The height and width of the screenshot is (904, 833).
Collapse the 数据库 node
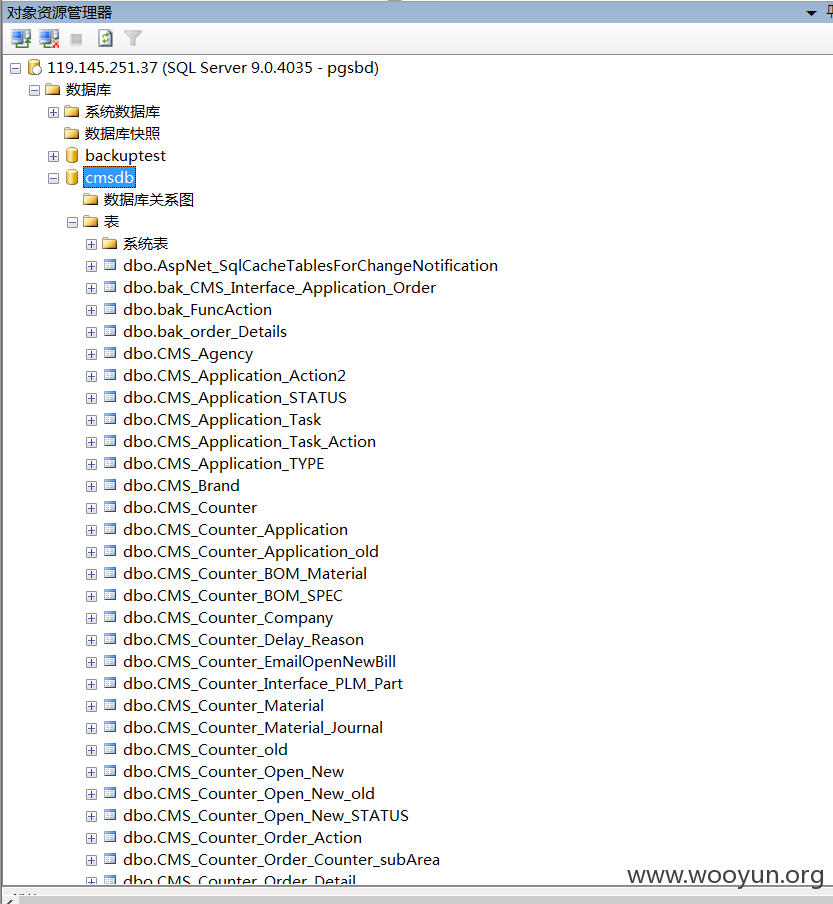pyautogui.click(x=35, y=91)
